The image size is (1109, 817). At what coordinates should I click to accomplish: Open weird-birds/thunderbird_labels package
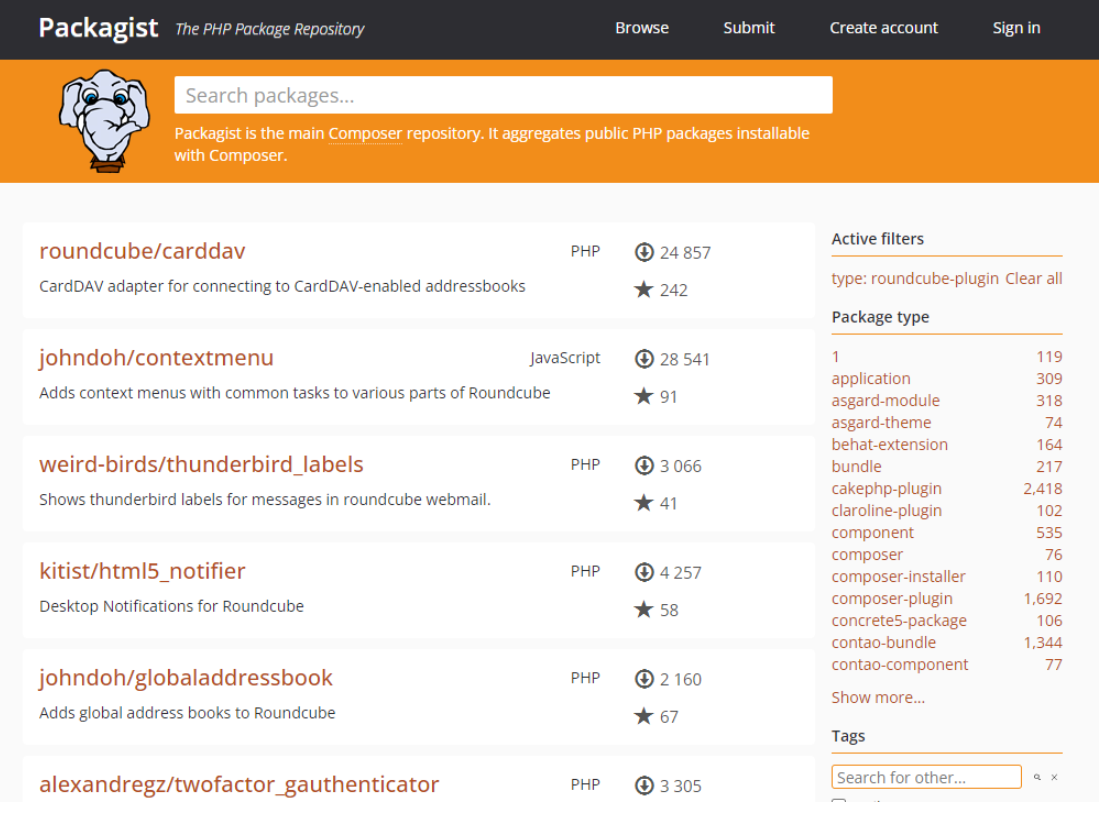201,465
